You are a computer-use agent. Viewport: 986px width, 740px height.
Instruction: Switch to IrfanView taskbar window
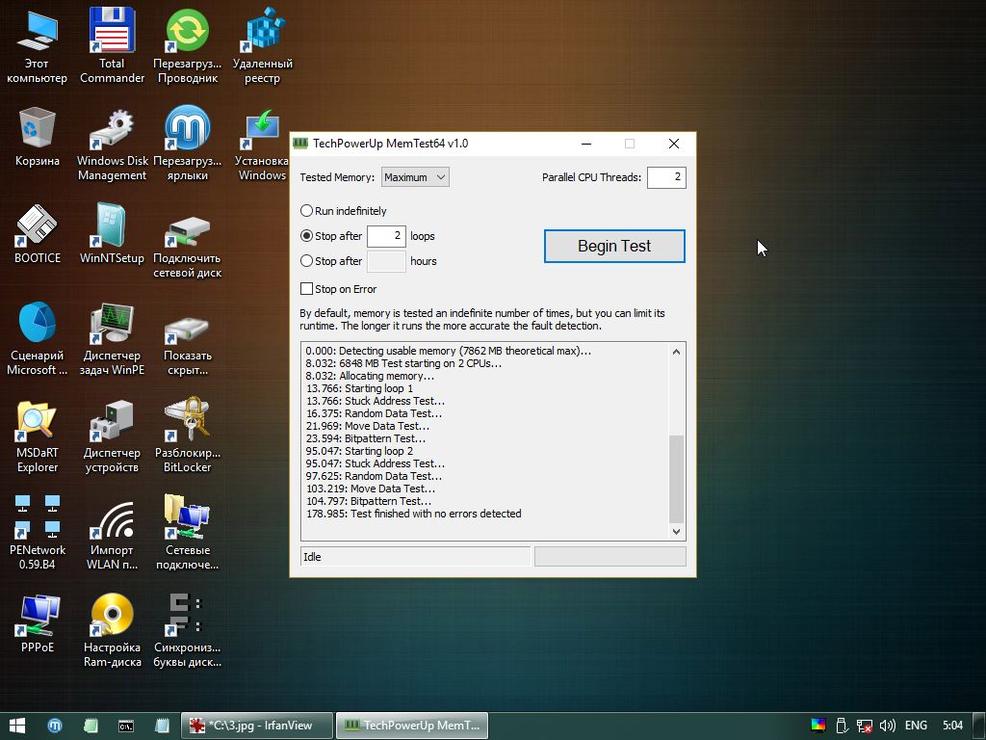click(x=257, y=726)
